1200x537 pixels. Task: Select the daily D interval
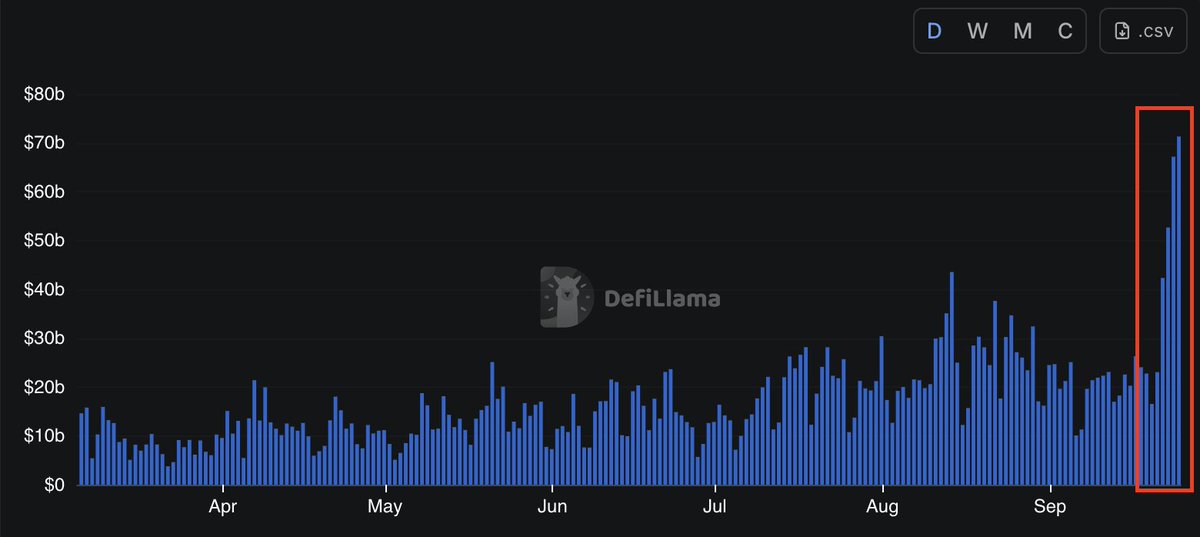[934, 31]
